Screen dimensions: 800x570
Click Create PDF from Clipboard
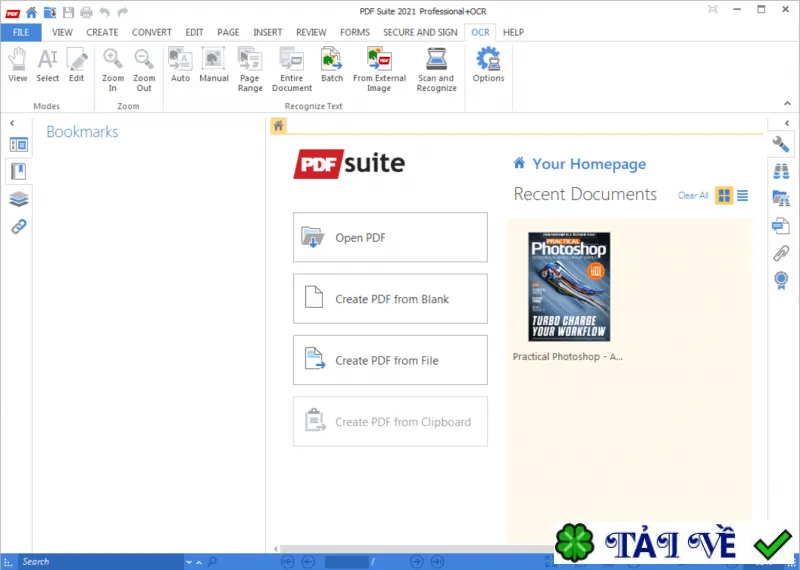coord(390,422)
